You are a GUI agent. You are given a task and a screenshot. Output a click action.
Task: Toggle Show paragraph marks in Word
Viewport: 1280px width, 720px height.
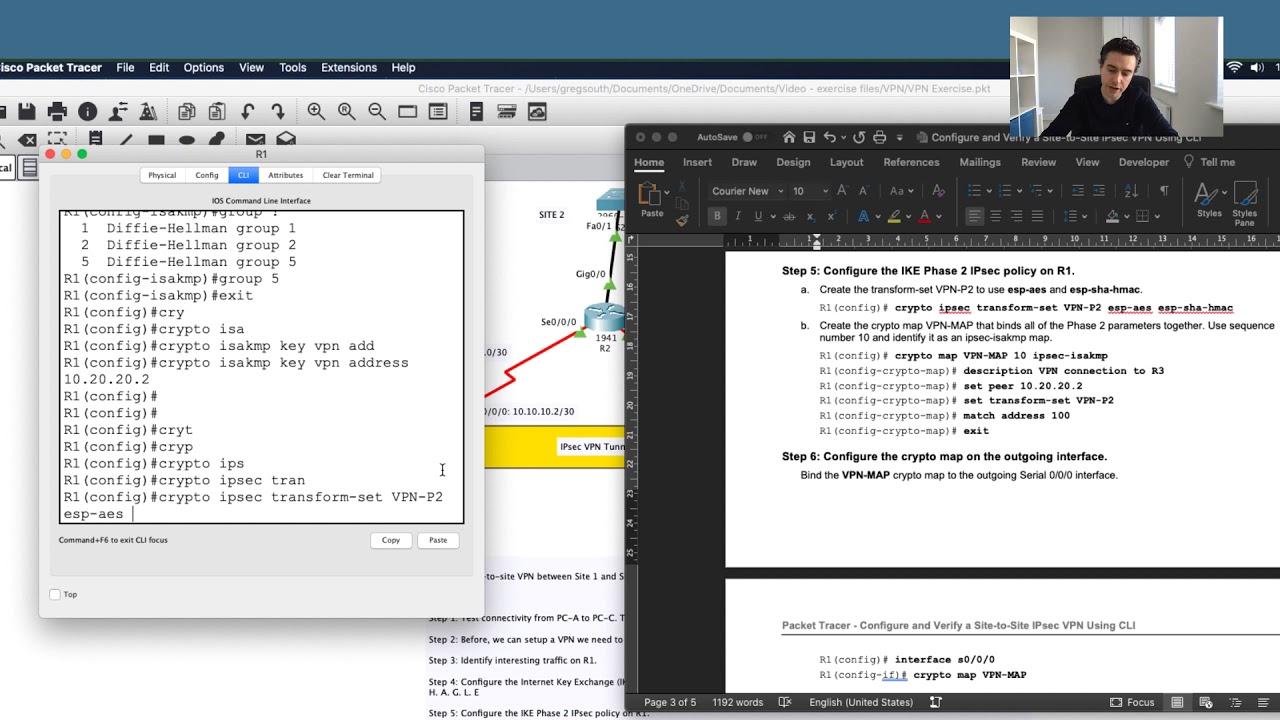[1163, 191]
